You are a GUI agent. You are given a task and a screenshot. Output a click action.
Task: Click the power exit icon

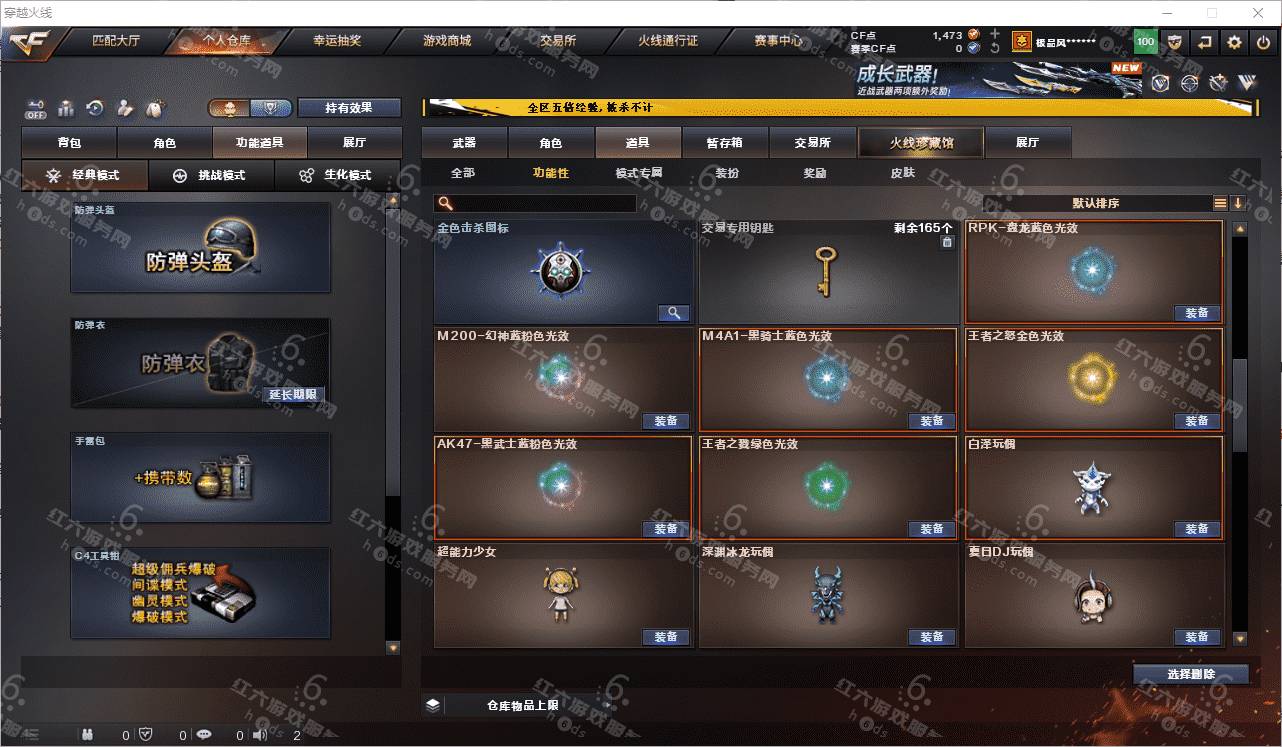(1263, 42)
